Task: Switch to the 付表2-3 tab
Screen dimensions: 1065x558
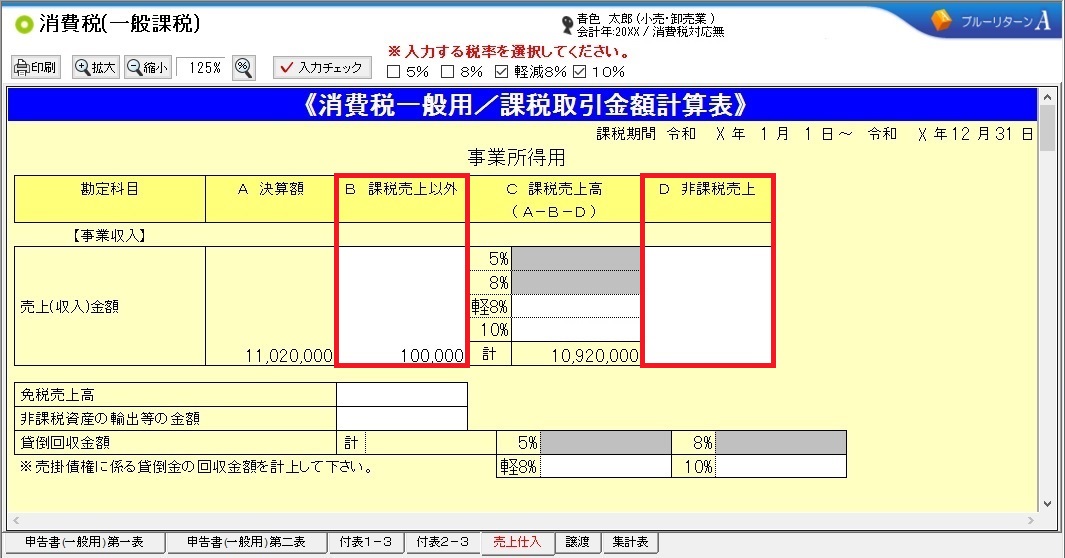Action: [x=443, y=542]
